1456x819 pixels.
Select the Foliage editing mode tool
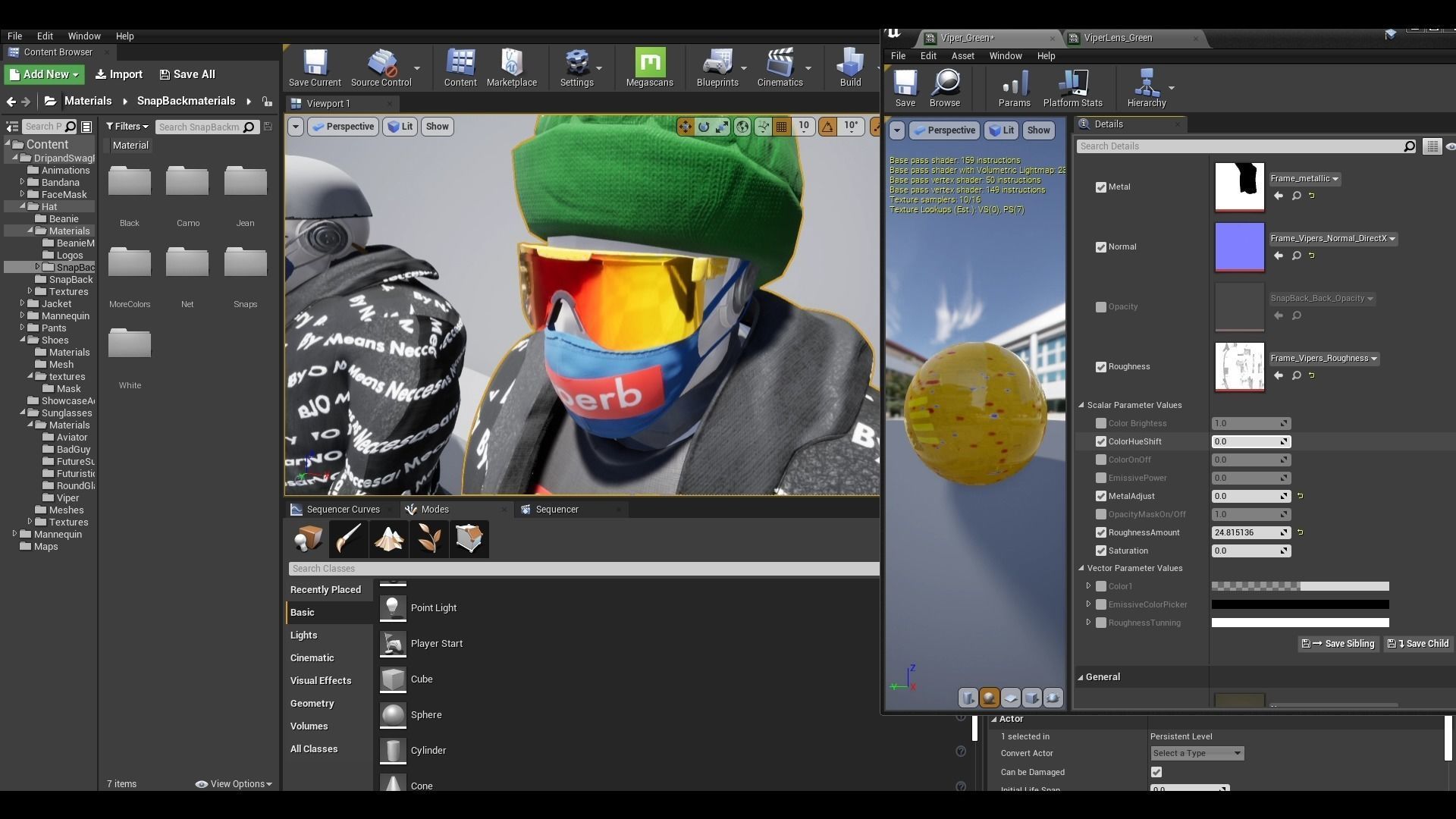click(428, 538)
